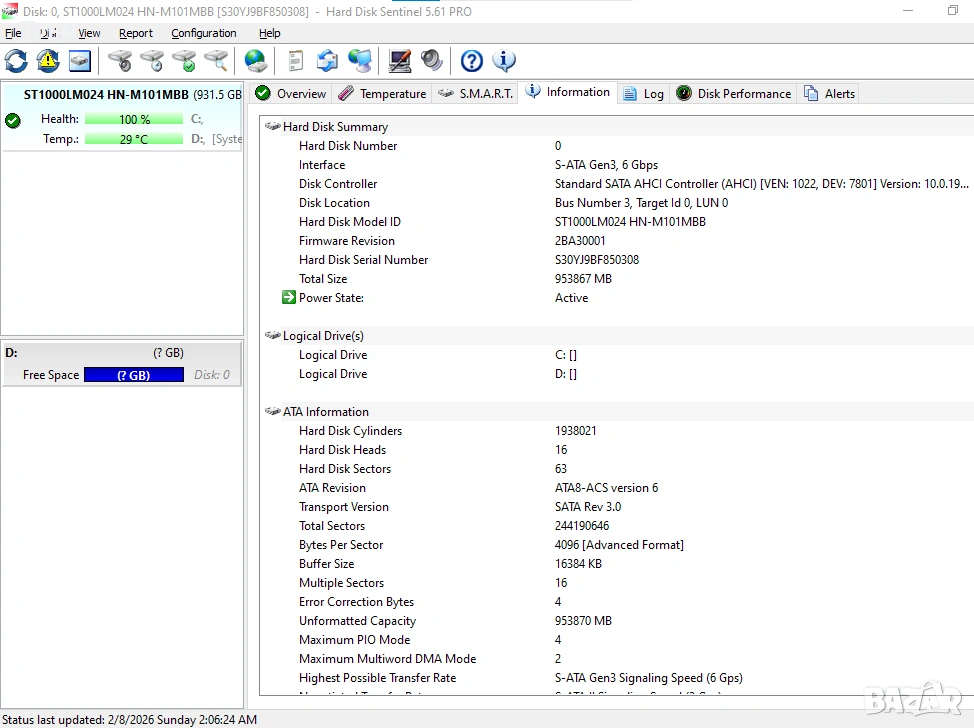974x728 pixels.
Task: Open the Disk Performance tab
Action: 734,94
